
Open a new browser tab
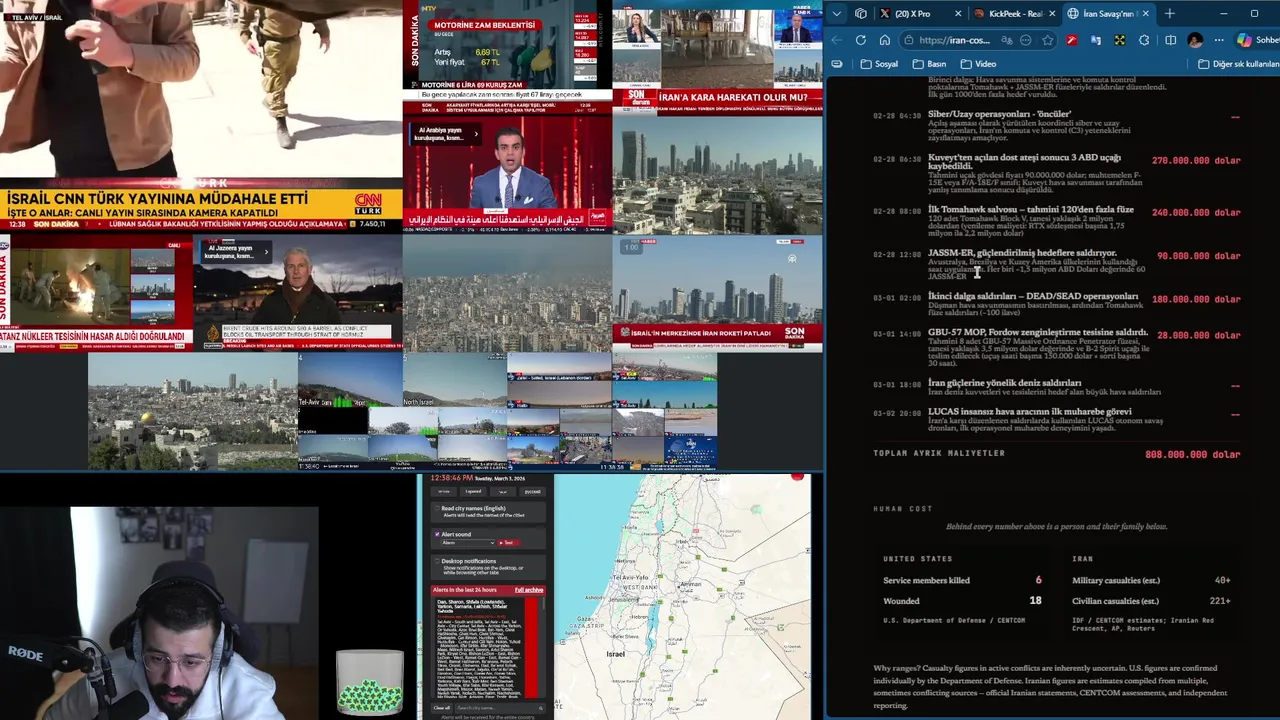(x=1170, y=14)
